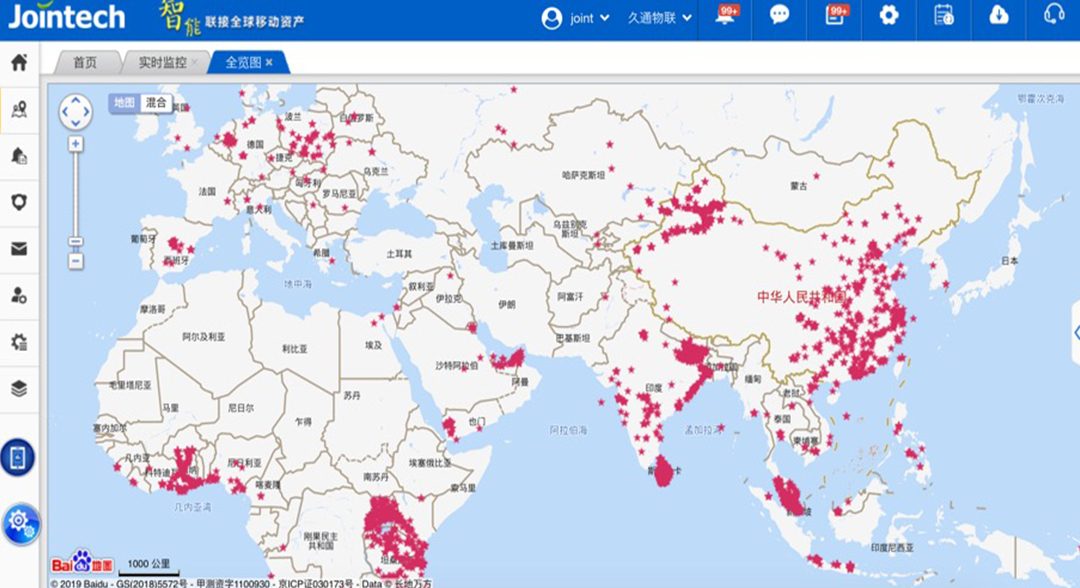1080x588 pixels.
Task: Open the shield security sidebar icon
Action: click(x=18, y=202)
